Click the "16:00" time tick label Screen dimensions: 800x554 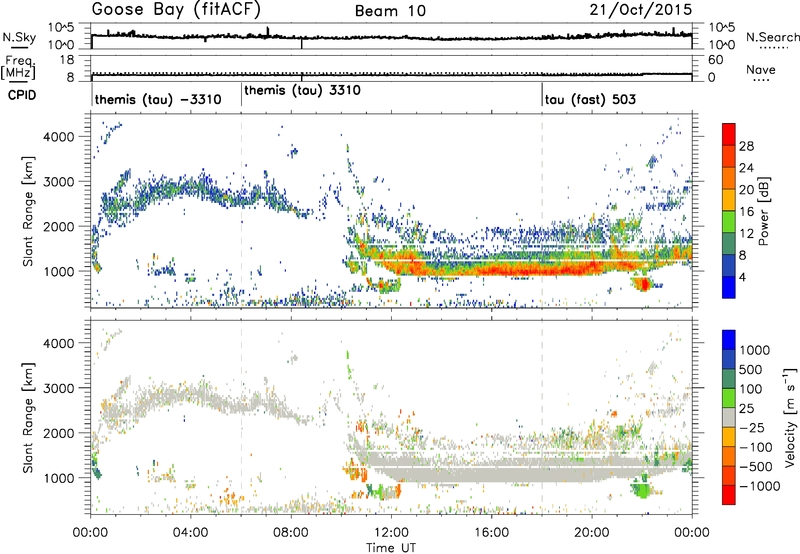[491, 533]
